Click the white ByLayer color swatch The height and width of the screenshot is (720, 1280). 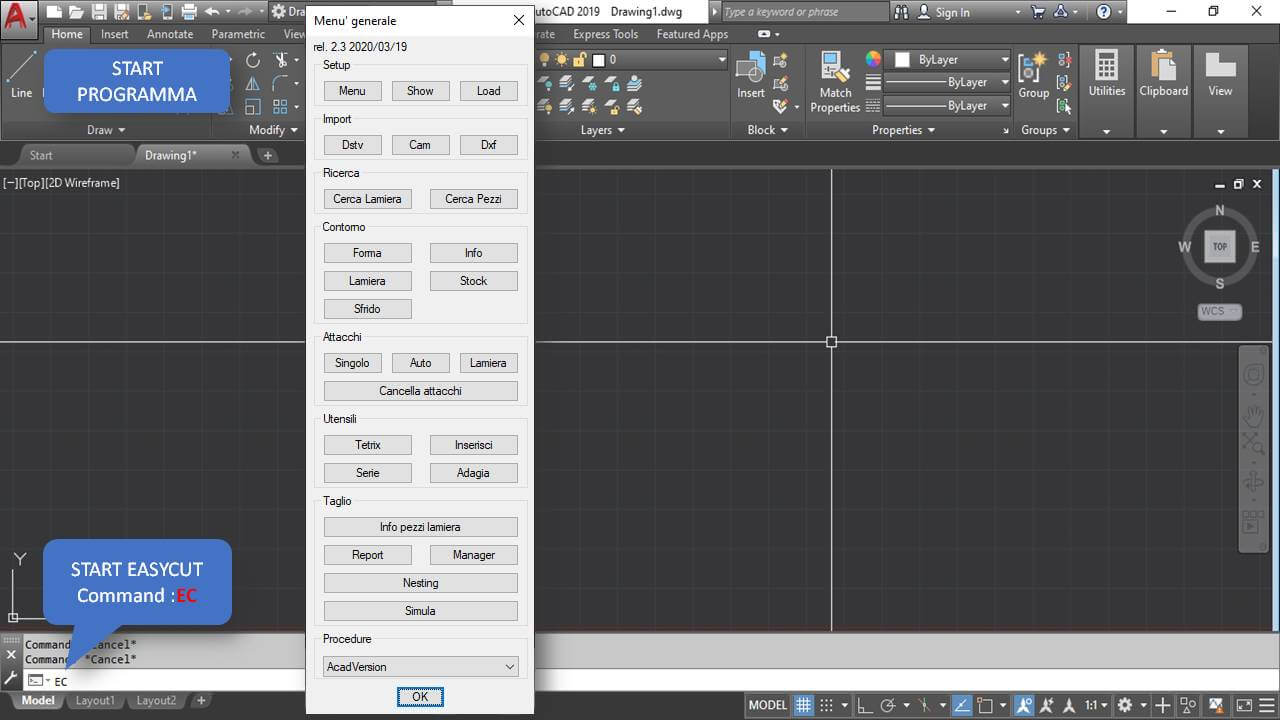pyautogui.click(x=902, y=60)
